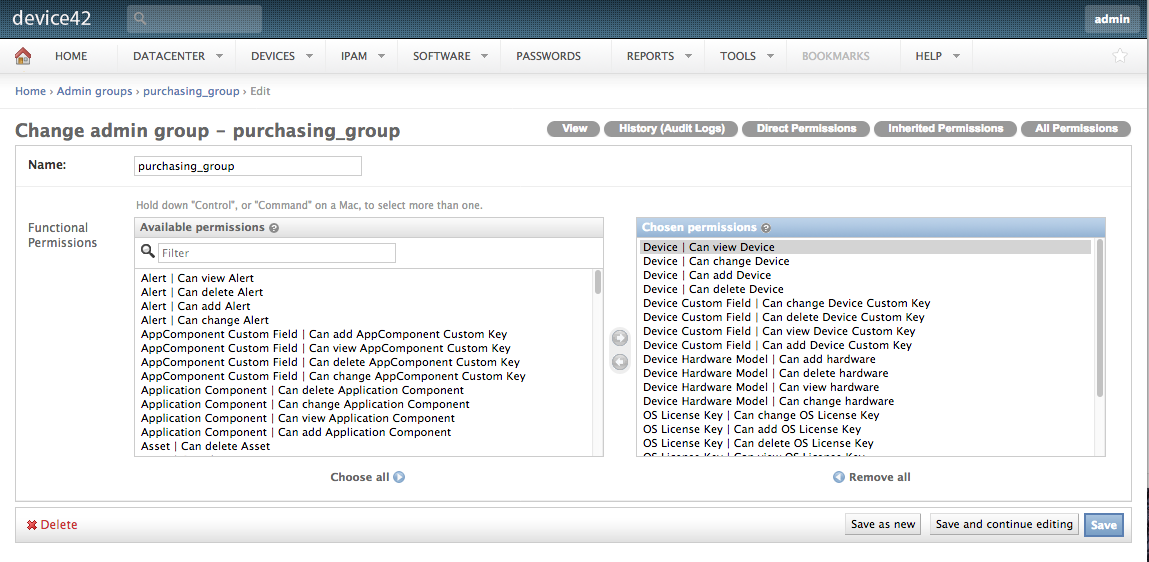Open History (Audit Logs)

coord(671,128)
